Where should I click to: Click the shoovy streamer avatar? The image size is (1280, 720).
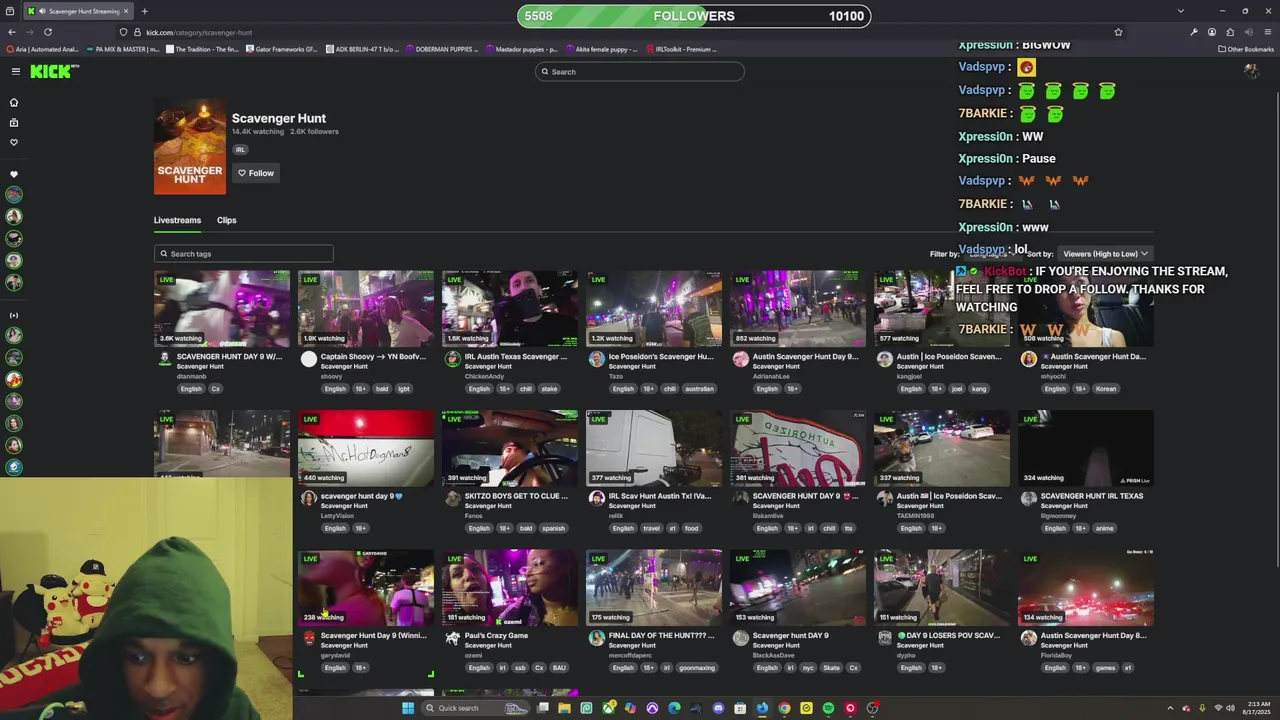pyautogui.click(x=309, y=359)
